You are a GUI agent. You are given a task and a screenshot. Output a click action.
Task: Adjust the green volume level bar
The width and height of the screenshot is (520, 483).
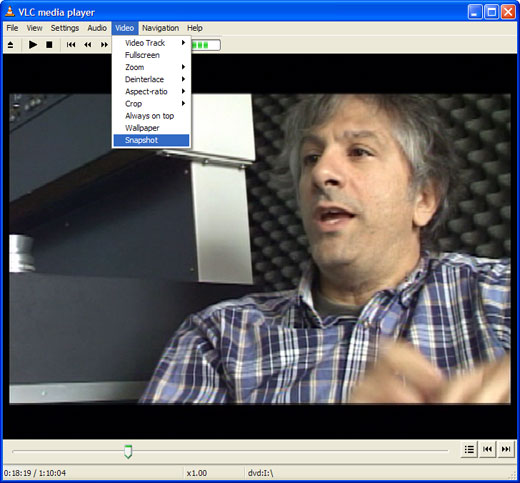coord(205,45)
